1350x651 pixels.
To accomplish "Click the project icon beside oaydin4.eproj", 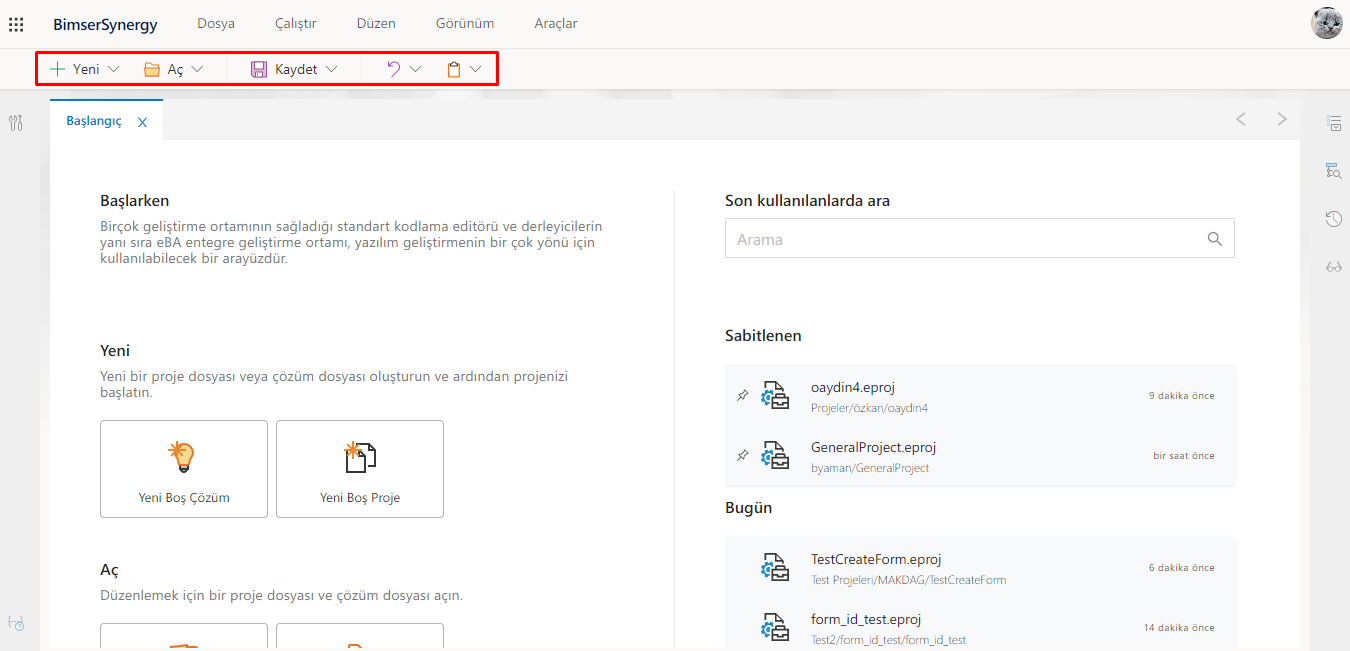I will (775, 396).
